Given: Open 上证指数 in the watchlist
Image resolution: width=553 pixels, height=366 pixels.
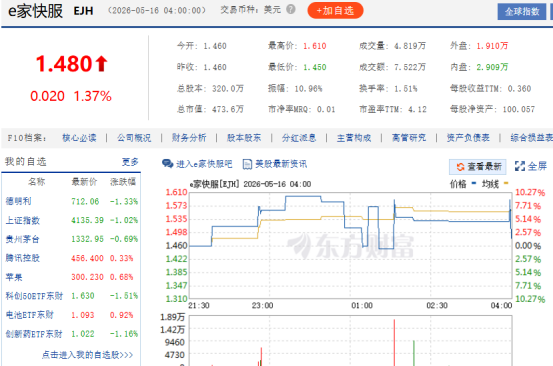Looking at the screenshot, I should pyautogui.click(x=23, y=220).
